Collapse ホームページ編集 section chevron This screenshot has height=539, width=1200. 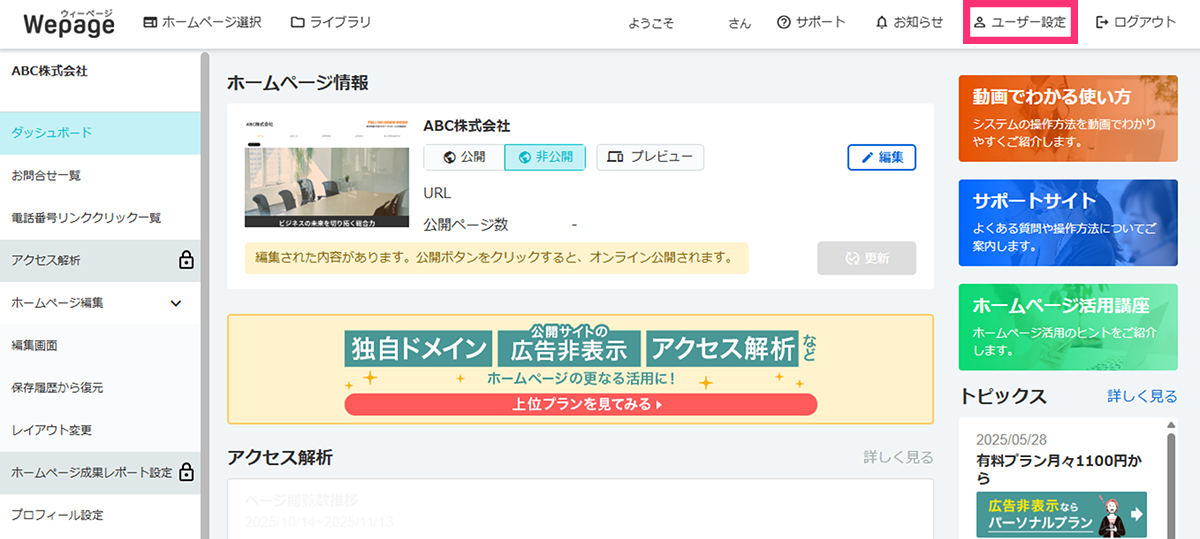coord(176,303)
